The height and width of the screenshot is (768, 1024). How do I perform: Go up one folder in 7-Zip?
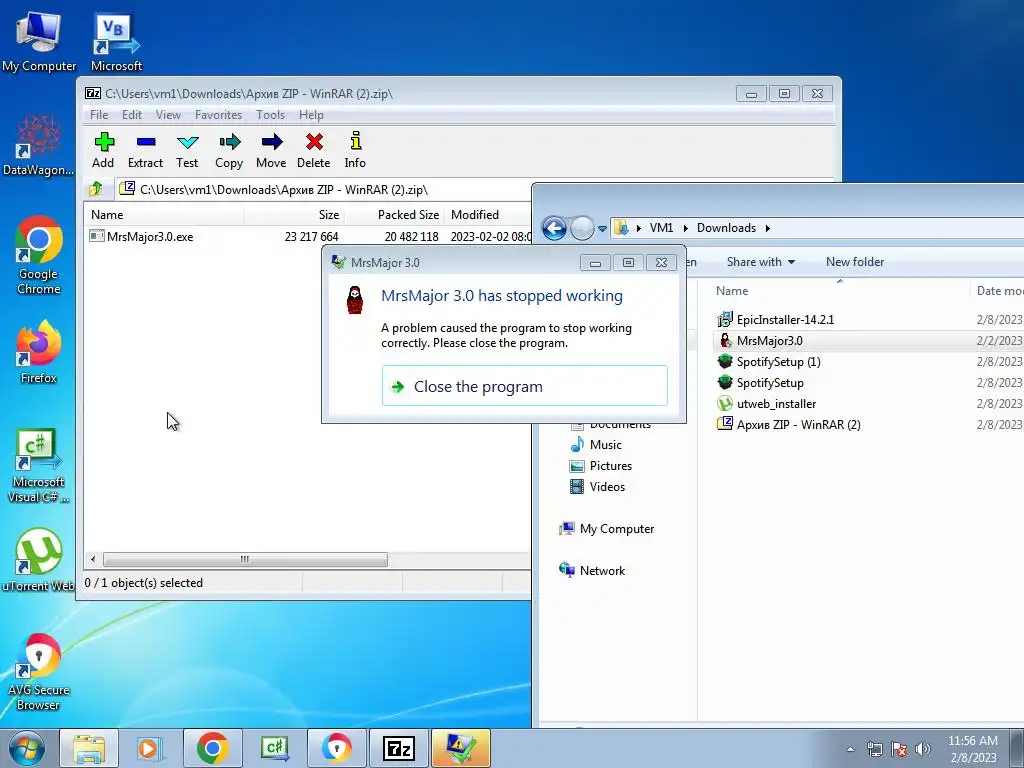[96, 189]
